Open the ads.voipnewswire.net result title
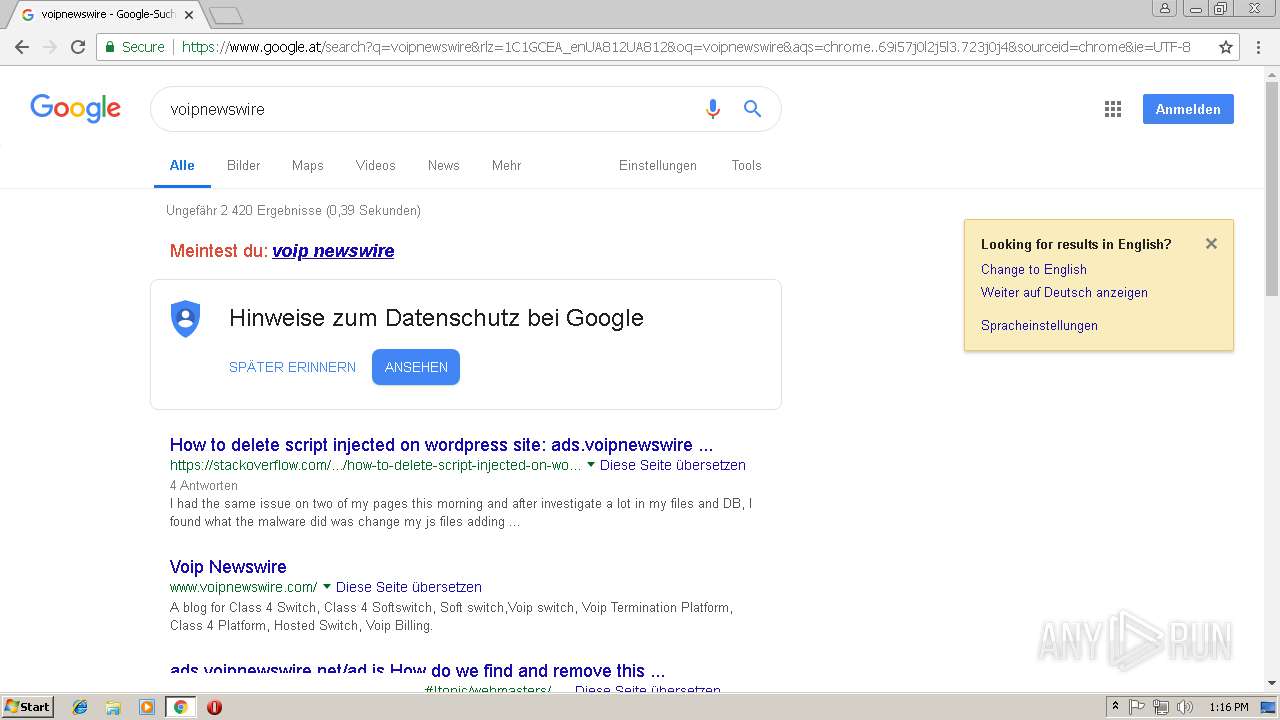Viewport: 1280px width, 720px height. pos(417,671)
